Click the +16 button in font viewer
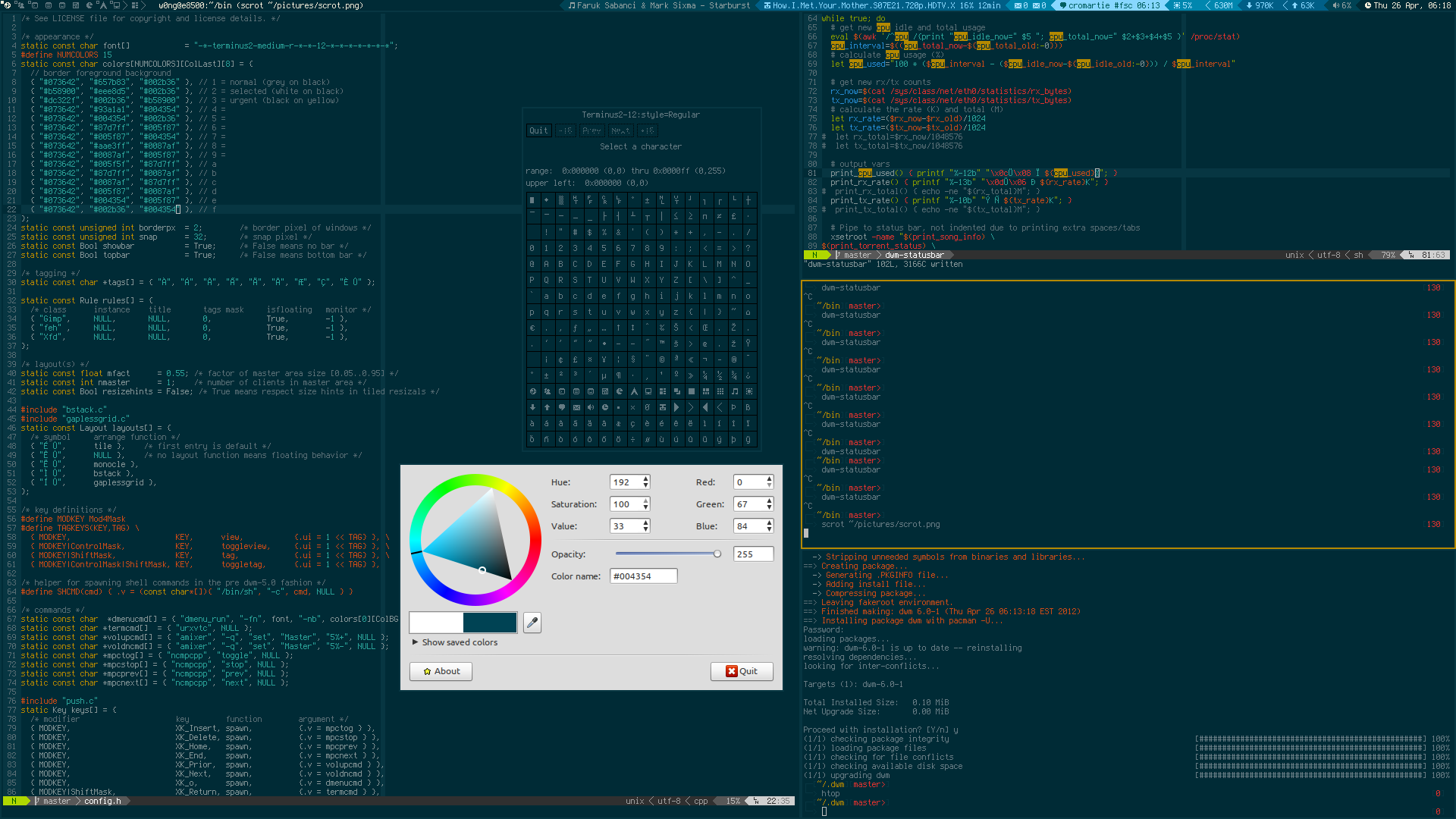The image size is (1456, 819). pyautogui.click(x=647, y=130)
